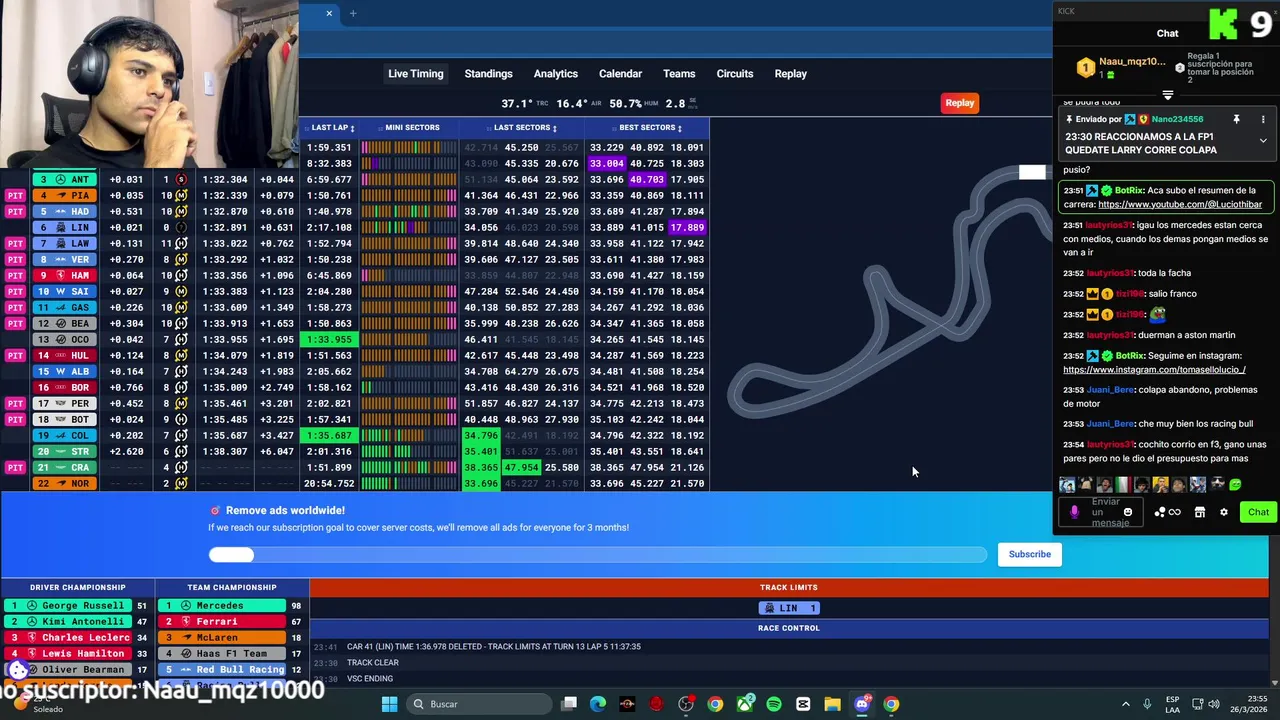Click the COL driver row tag
This screenshot has height=720, width=1280.
(x=65, y=435)
